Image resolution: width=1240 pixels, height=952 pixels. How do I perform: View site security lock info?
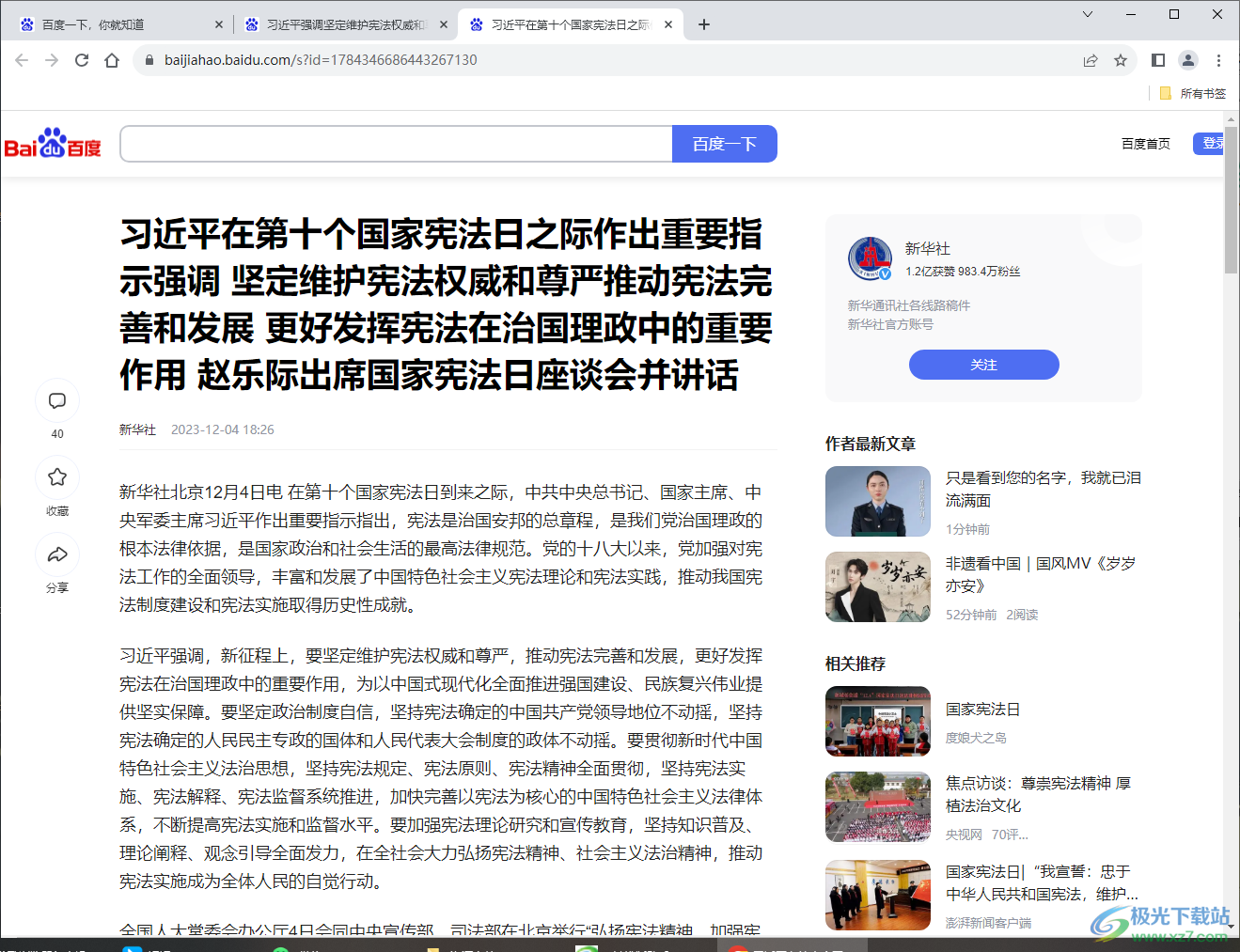pyautogui.click(x=149, y=60)
